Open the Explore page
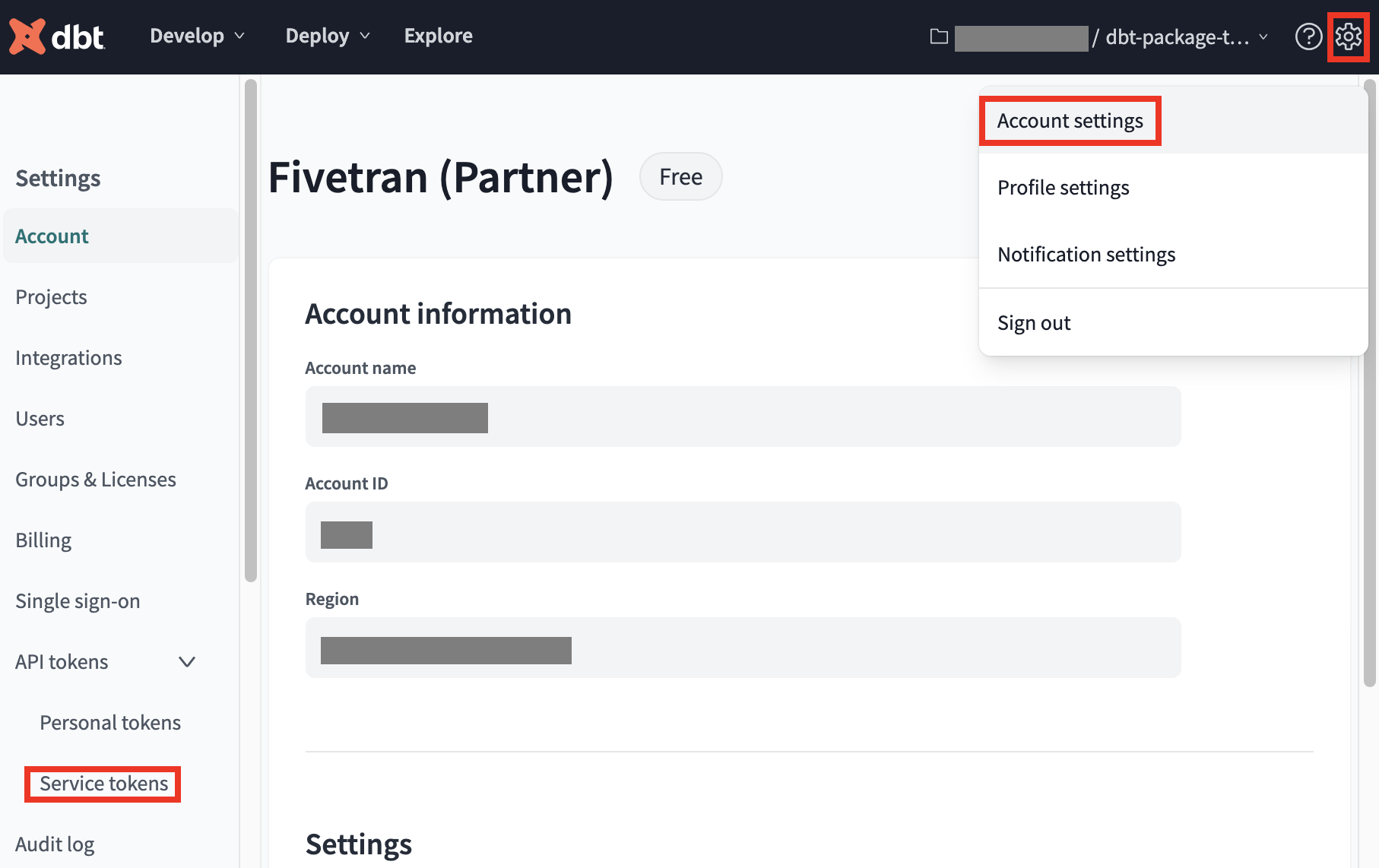Screen dimensions: 1379x868 click(438, 36)
